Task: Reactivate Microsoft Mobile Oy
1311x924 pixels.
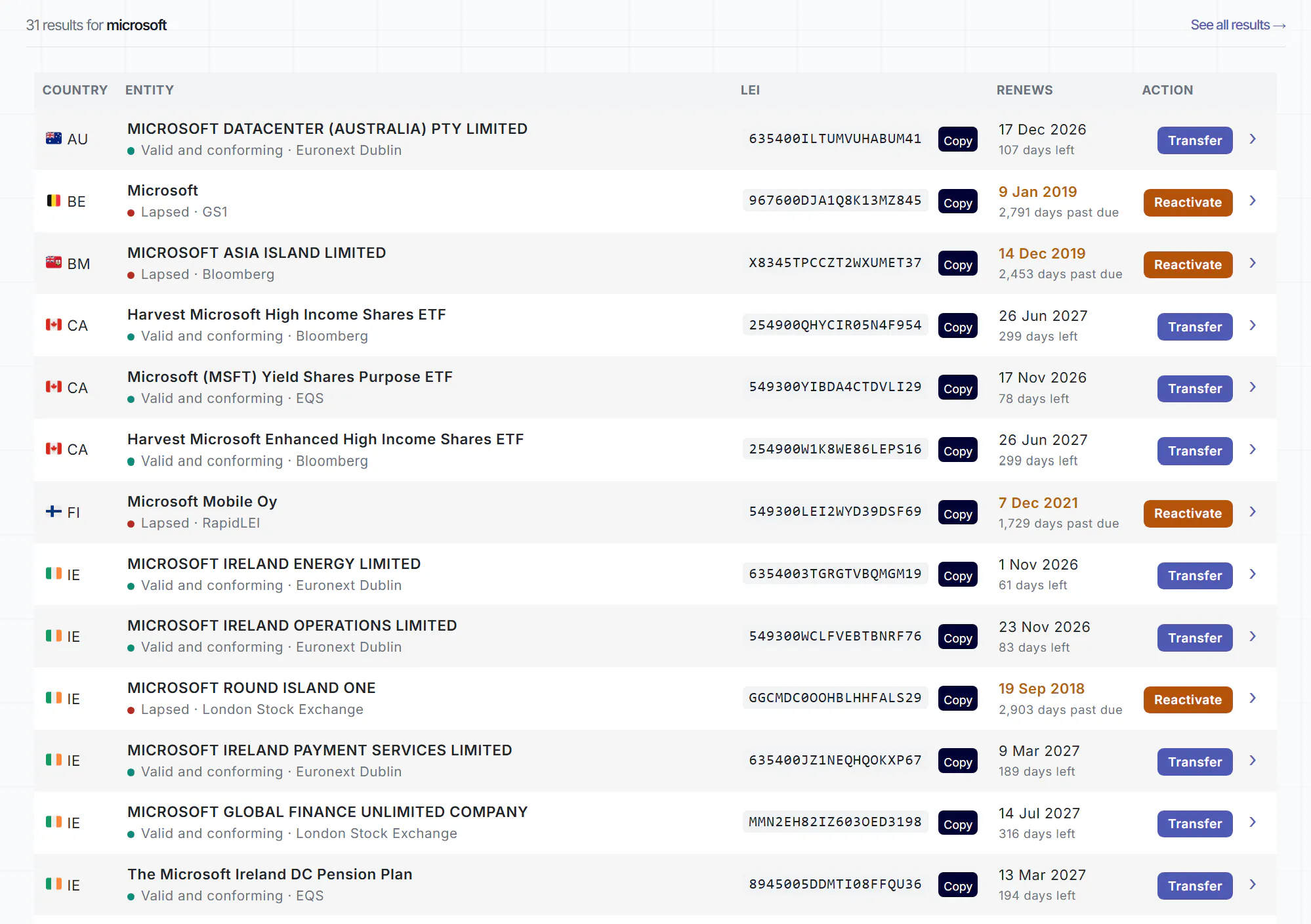Action: pos(1188,513)
